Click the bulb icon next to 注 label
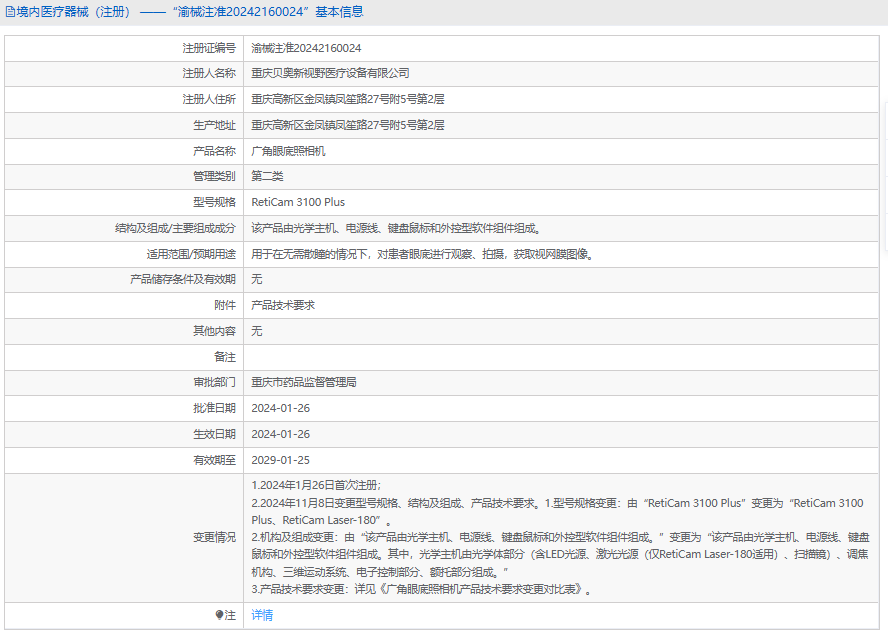This screenshot has height=634, width=888. [219, 615]
